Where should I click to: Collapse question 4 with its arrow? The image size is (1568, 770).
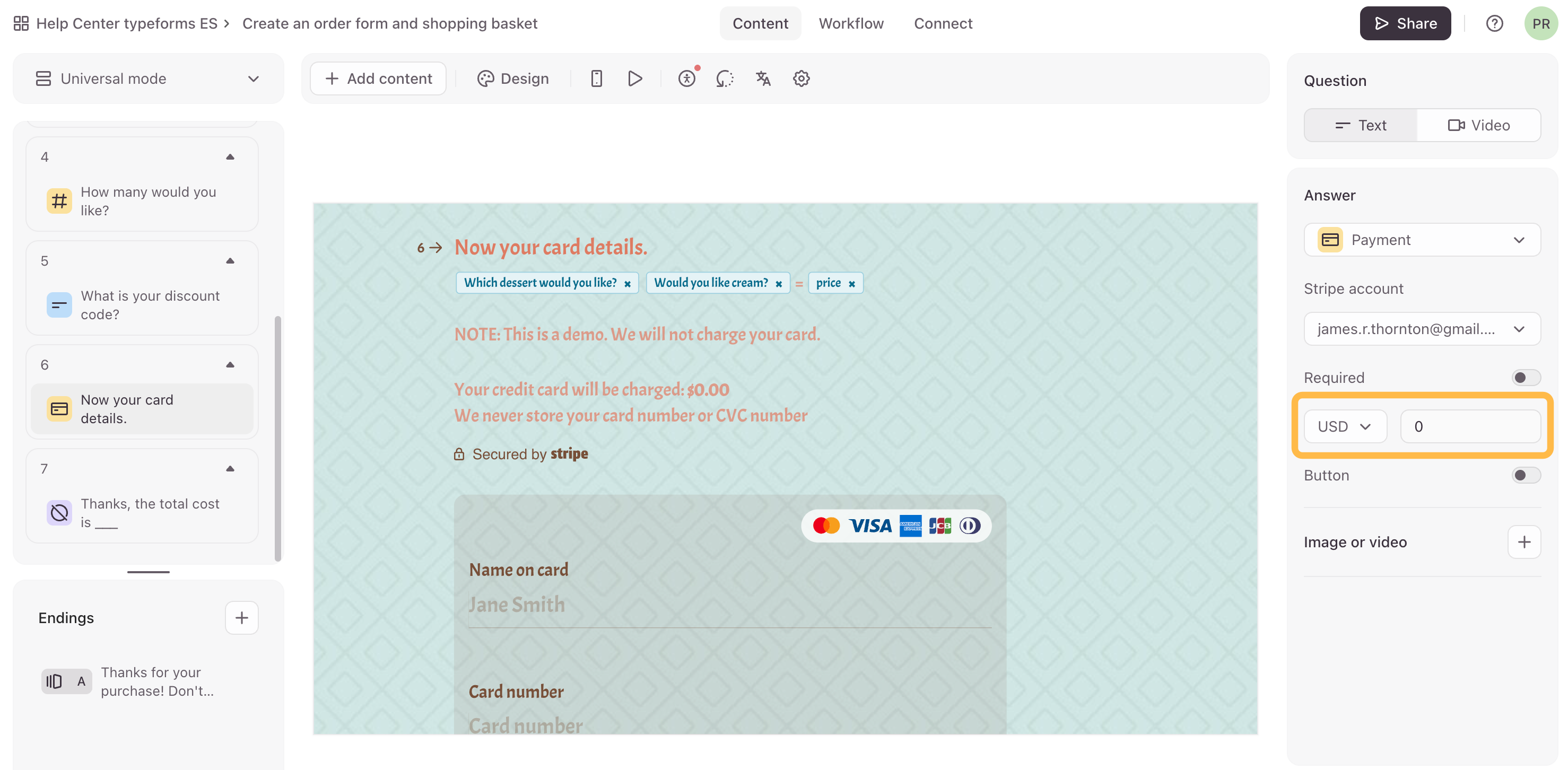coord(230,157)
